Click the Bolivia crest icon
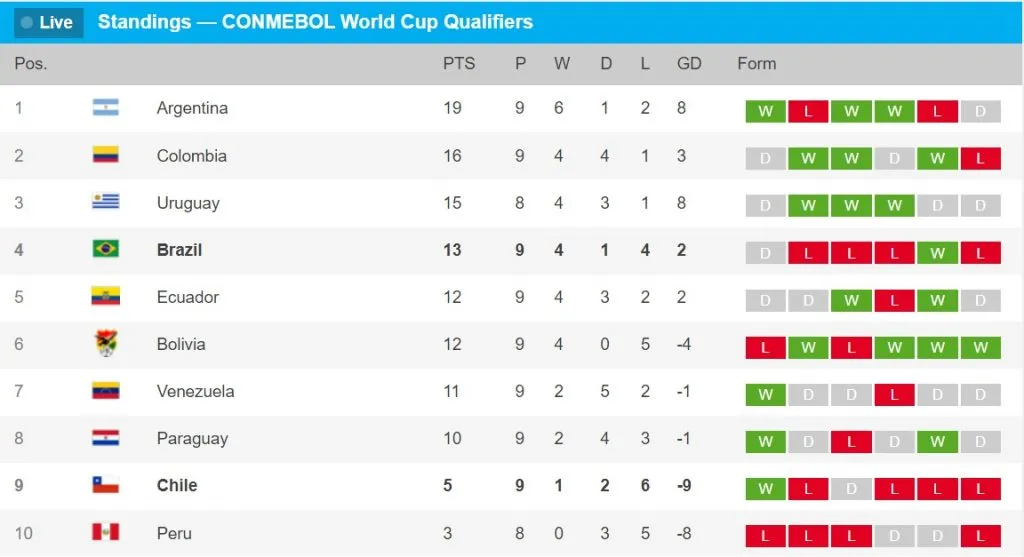Screen dimensions: 1024x557 click(105, 344)
